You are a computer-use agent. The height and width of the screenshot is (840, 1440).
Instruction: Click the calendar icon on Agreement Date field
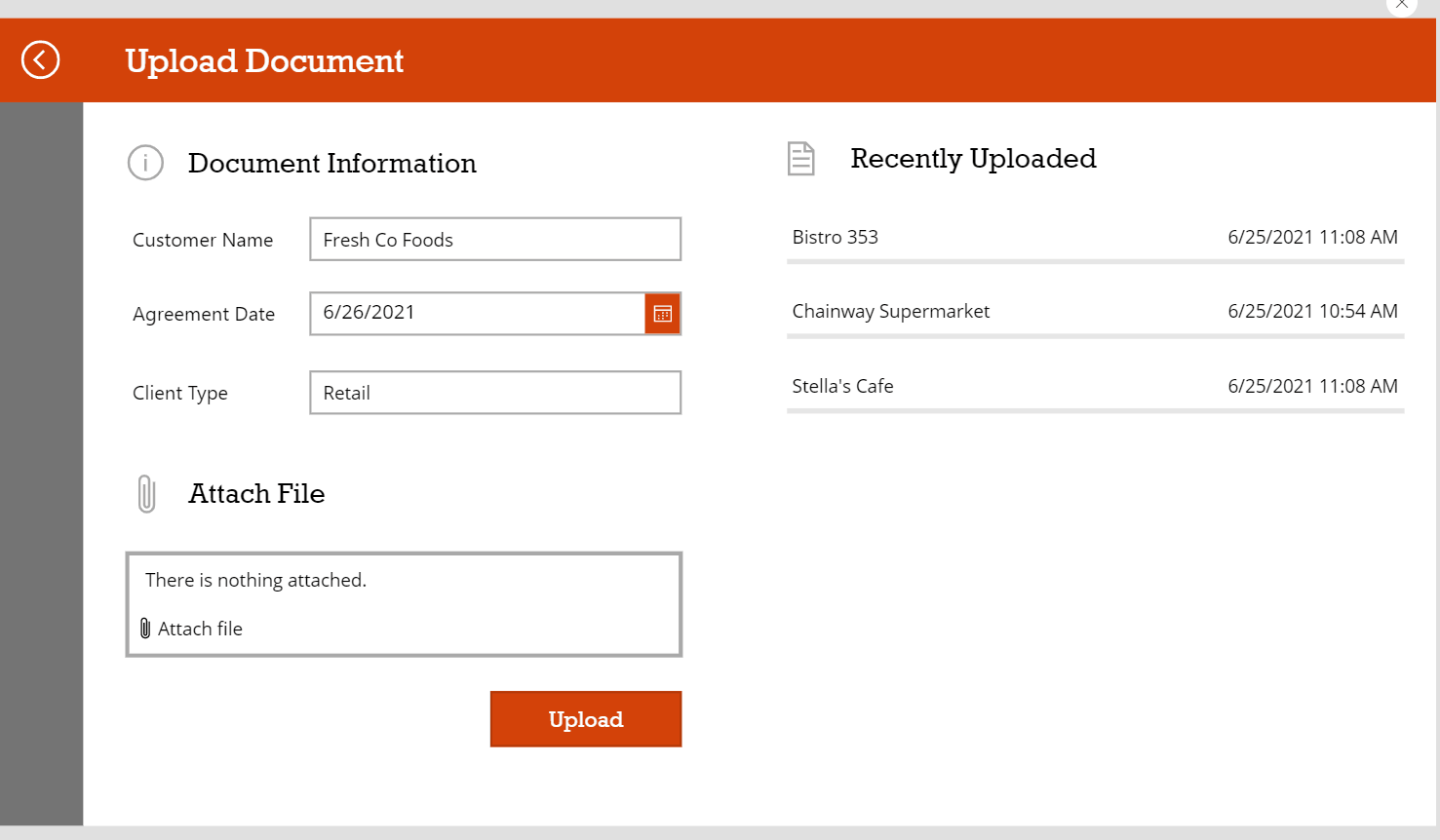pyautogui.click(x=662, y=314)
